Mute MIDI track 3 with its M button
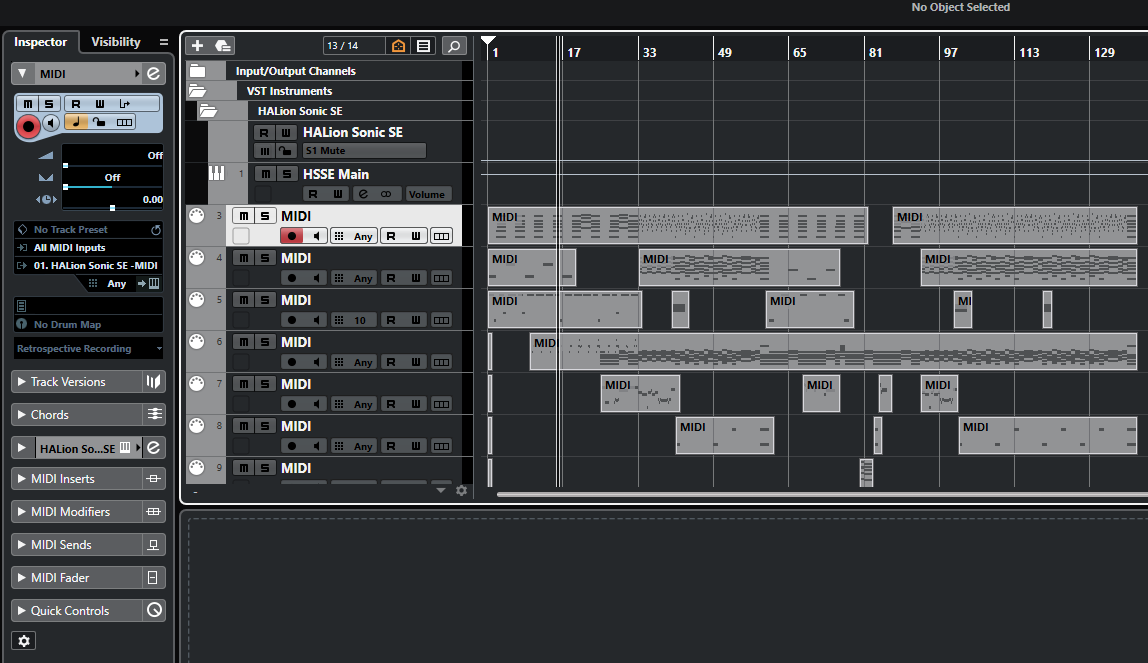This screenshot has width=1148, height=663. [x=244, y=216]
